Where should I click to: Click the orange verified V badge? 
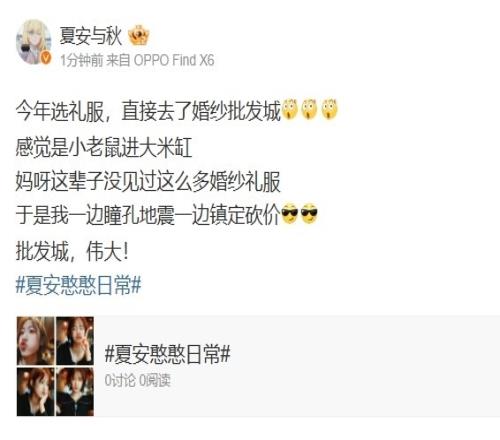46,58
